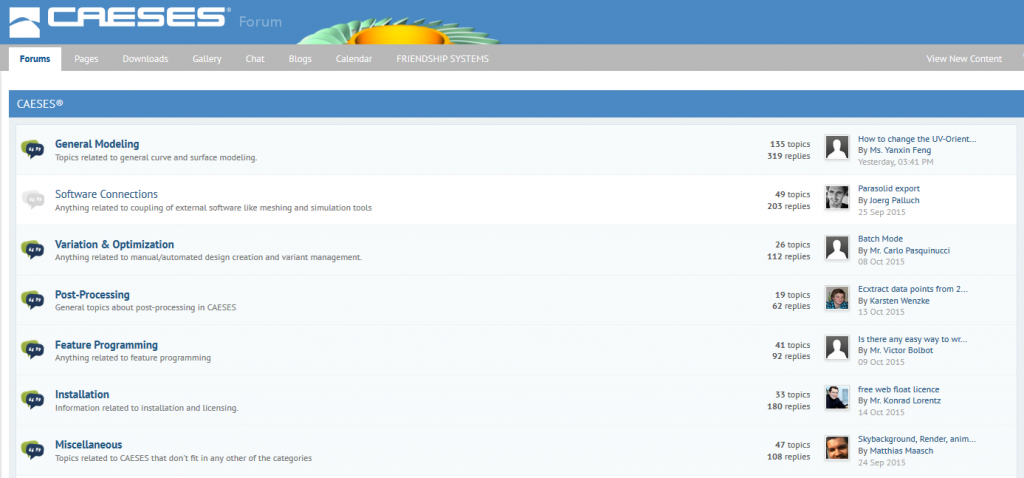
Task: Click the 'Forum' text beside the logo
Action: [x=261, y=22]
